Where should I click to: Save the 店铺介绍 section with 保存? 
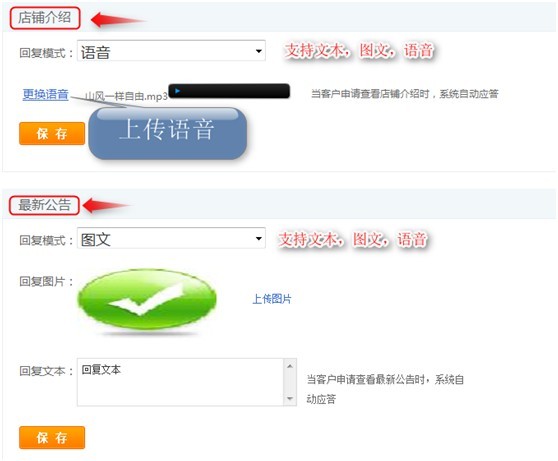[x=52, y=134]
